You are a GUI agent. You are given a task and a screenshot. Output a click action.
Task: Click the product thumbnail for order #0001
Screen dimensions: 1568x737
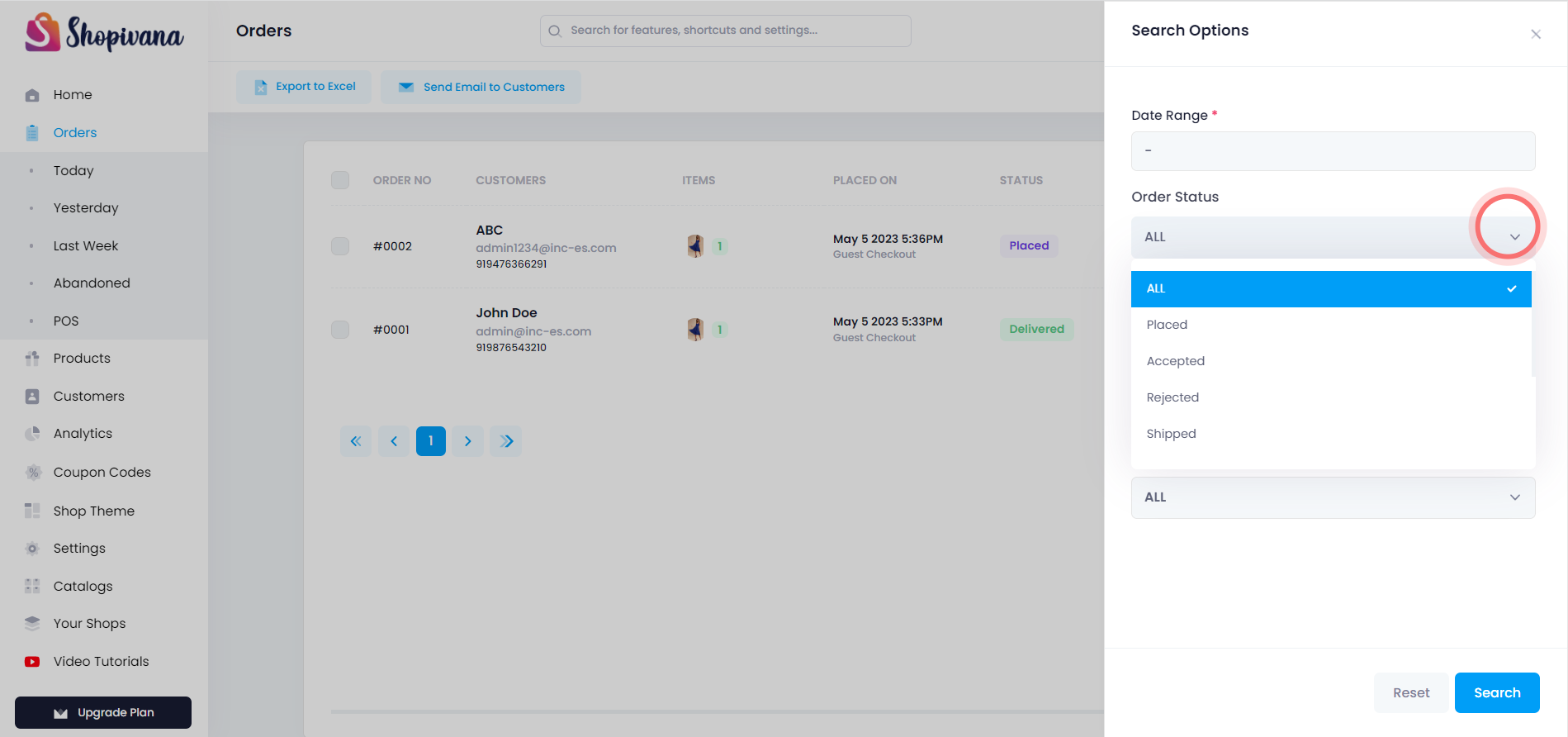coord(695,330)
